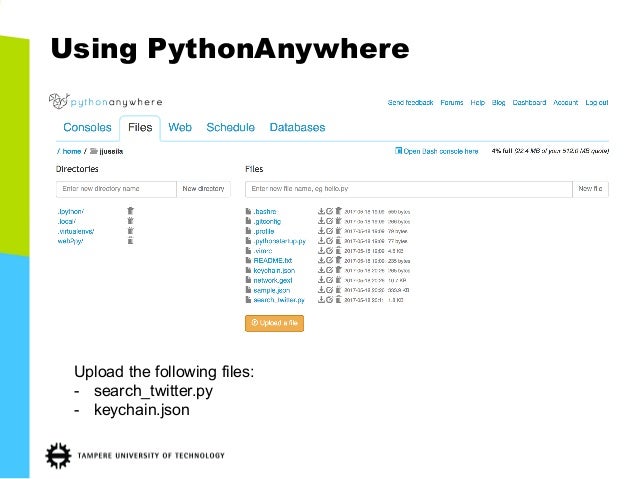Click the pythonanywhere logo
638x479 pixels.
(x=106, y=101)
